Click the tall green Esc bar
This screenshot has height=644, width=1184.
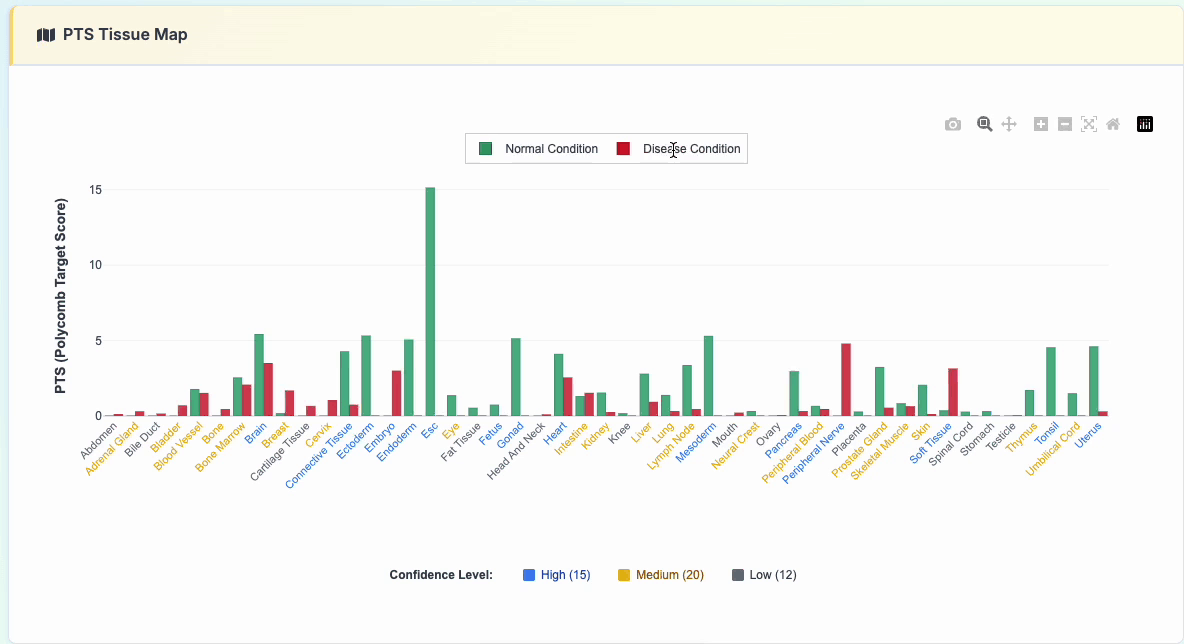[430, 300]
